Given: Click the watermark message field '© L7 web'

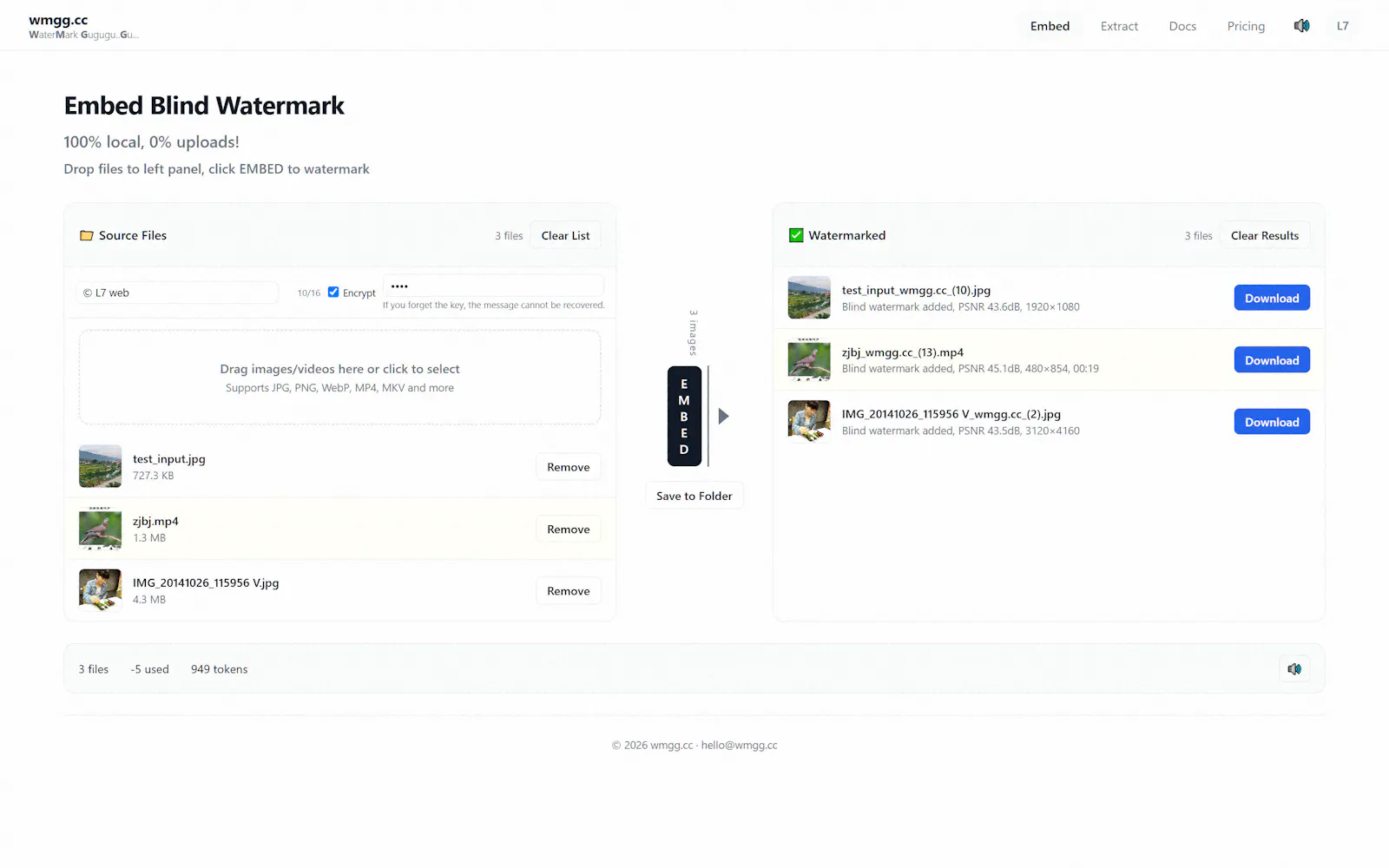Looking at the screenshot, I should click(177, 293).
